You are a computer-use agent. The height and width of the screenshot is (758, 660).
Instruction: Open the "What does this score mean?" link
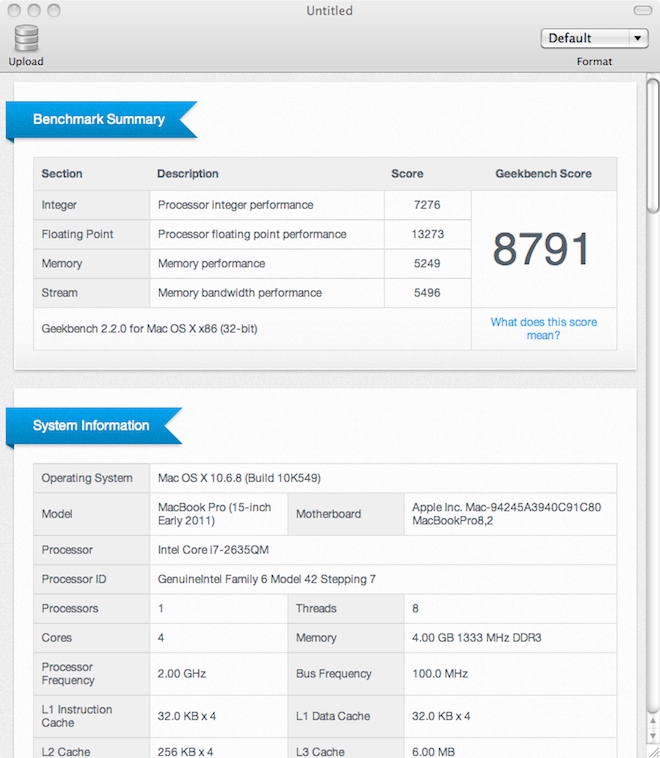pyautogui.click(x=543, y=329)
